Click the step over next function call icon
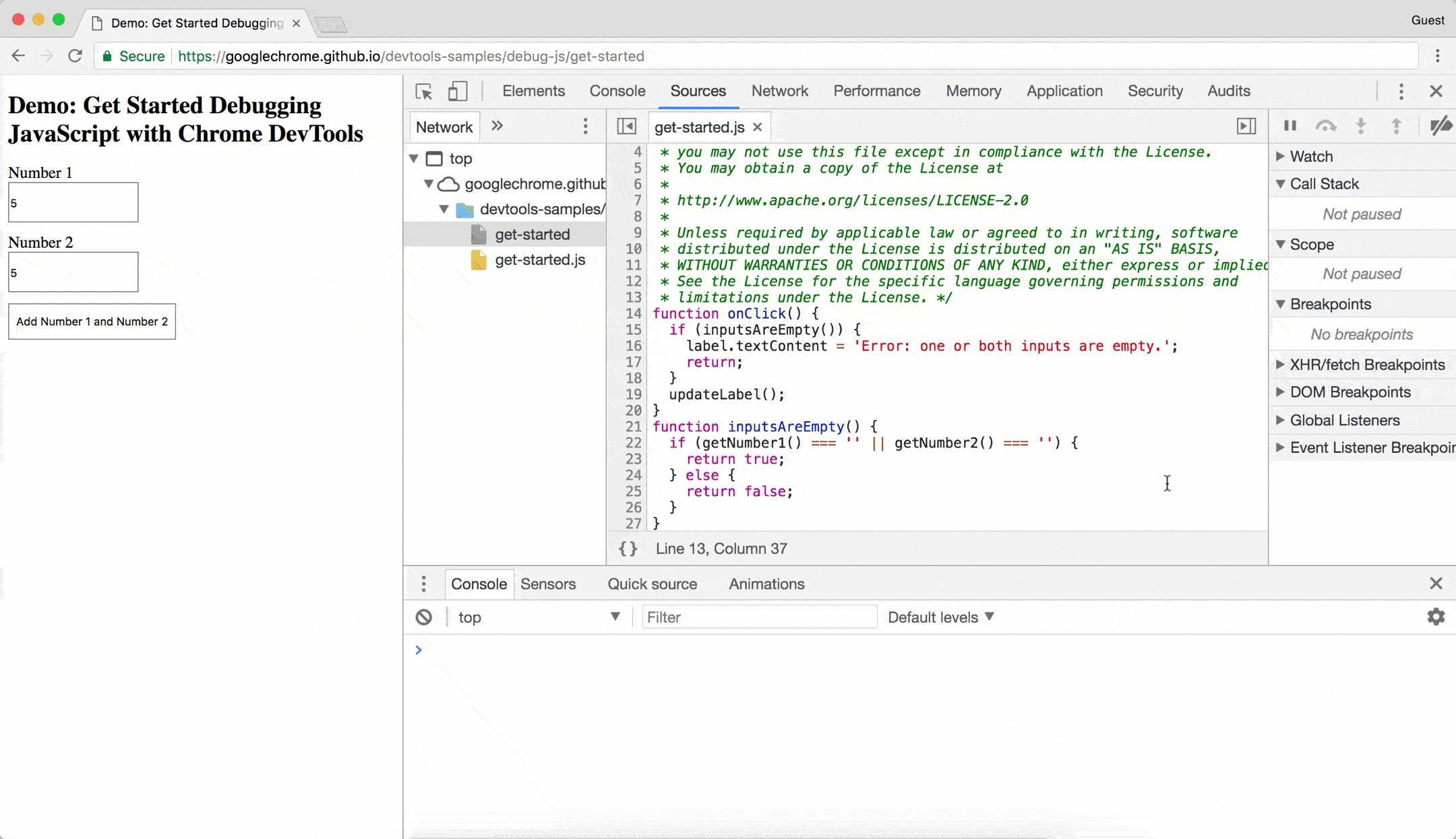The height and width of the screenshot is (839, 1456). coord(1325,126)
